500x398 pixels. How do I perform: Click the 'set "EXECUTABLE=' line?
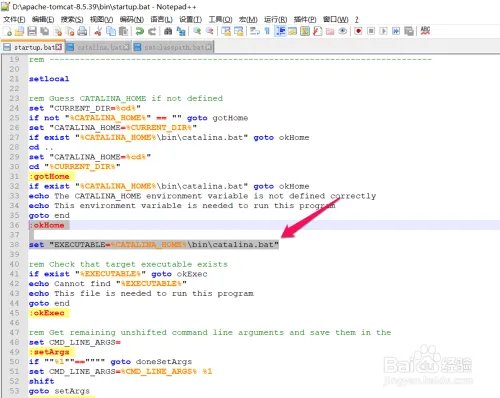[154, 245]
